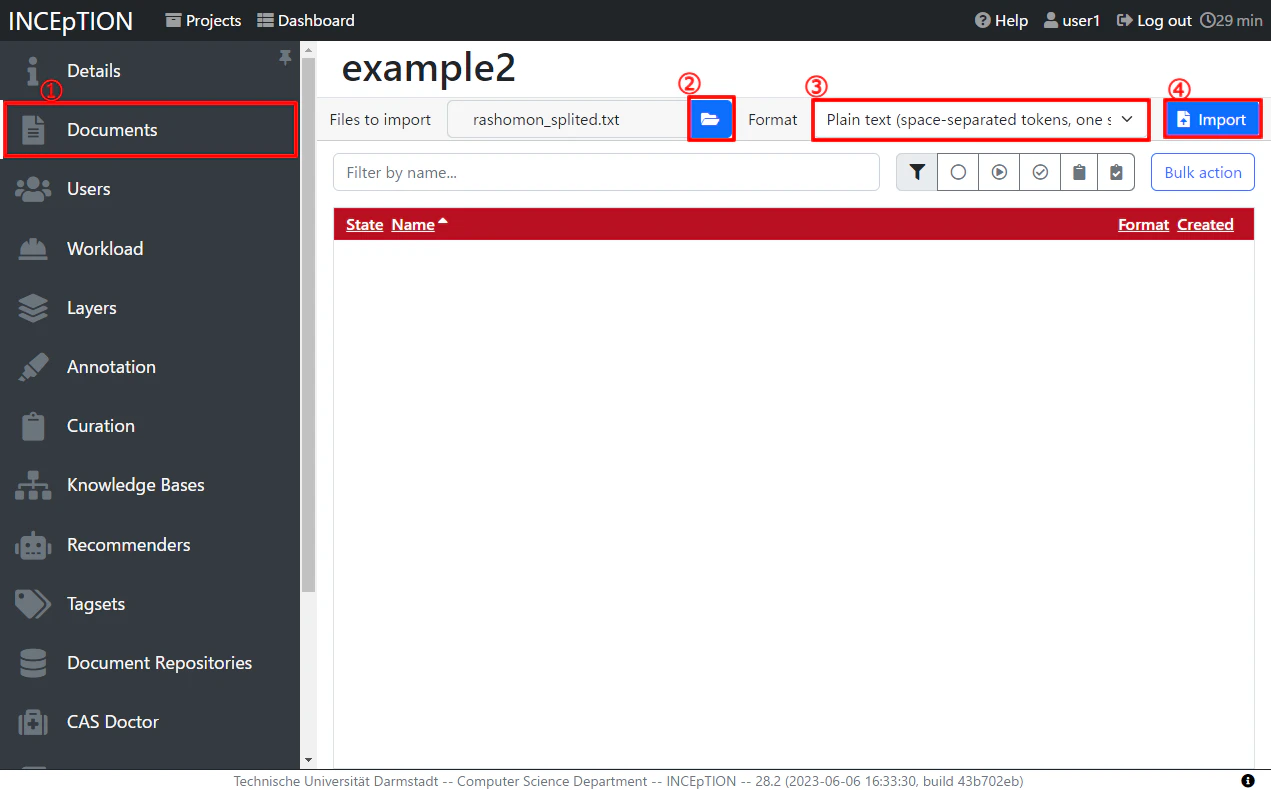Click the Knowledge Bases hierarchy icon
The width and height of the screenshot is (1271, 790).
(33, 484)
